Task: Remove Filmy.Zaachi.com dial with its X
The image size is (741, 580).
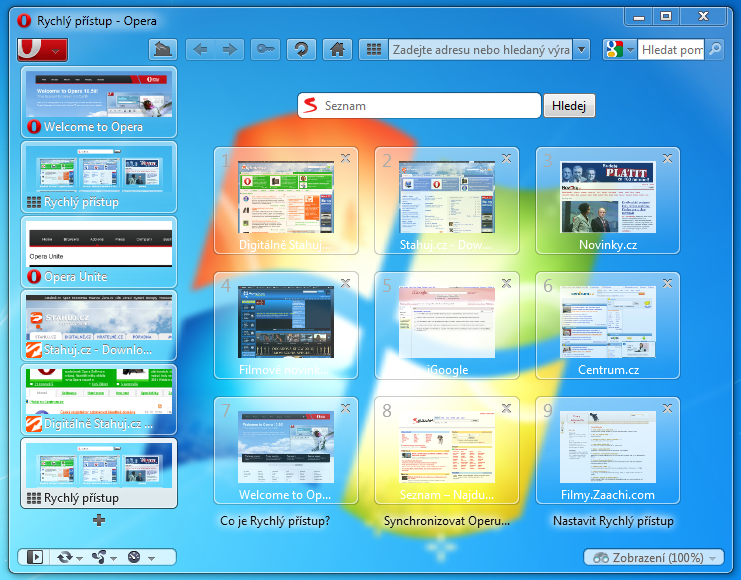Action: click(x=667, y=408)
